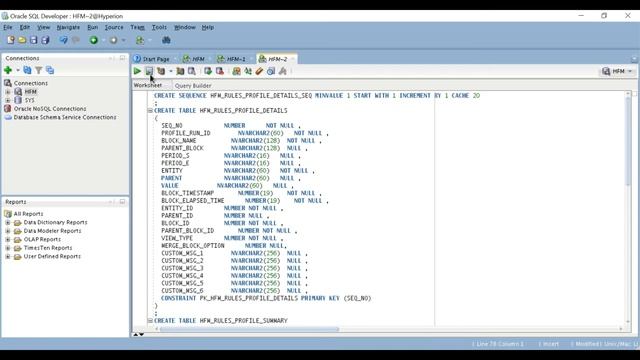Viewport: 640px width, 360px height.
Task: Open the Back history dropdown arrow
Action: point(104,40)
